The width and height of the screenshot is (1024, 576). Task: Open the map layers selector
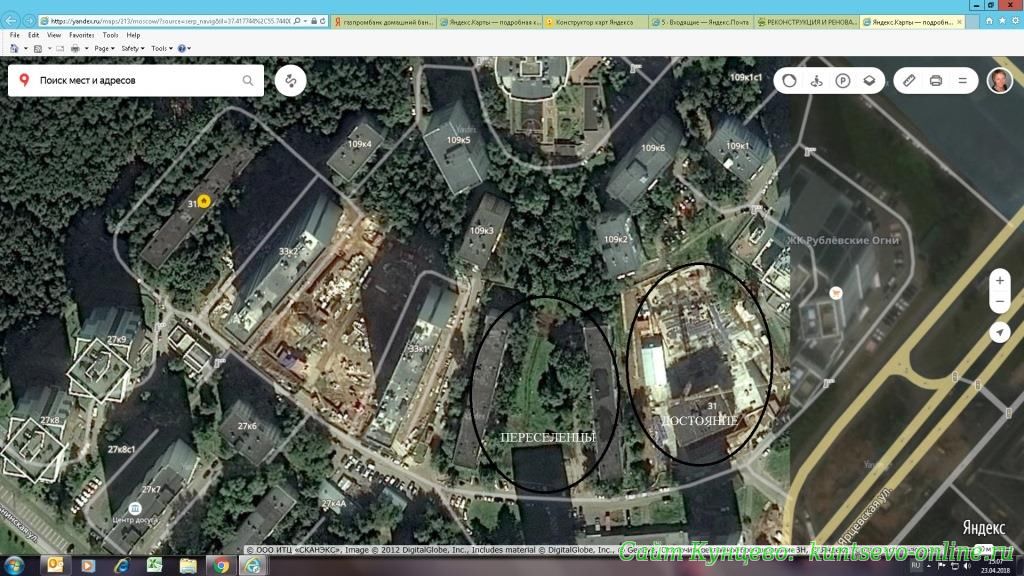pos(869,80)
